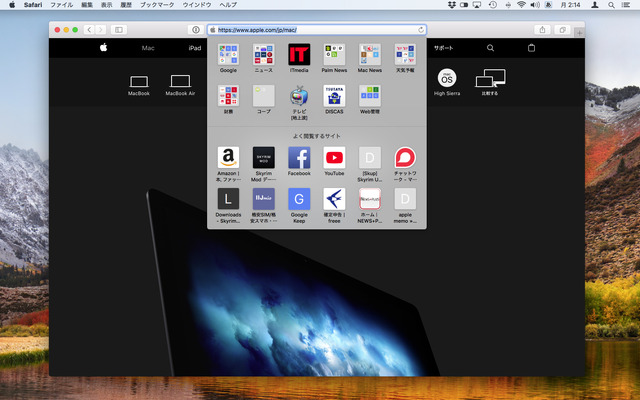Open the ウインドウ menu
Viewport: 640px width, 400px height.
(x=197, y=5)
